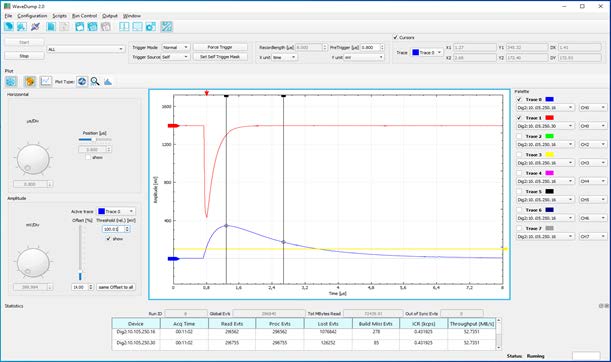Viewport: 611px width, 362px height.
Task: Click the horizontal Position slider
Action: (x=95, y=140)
